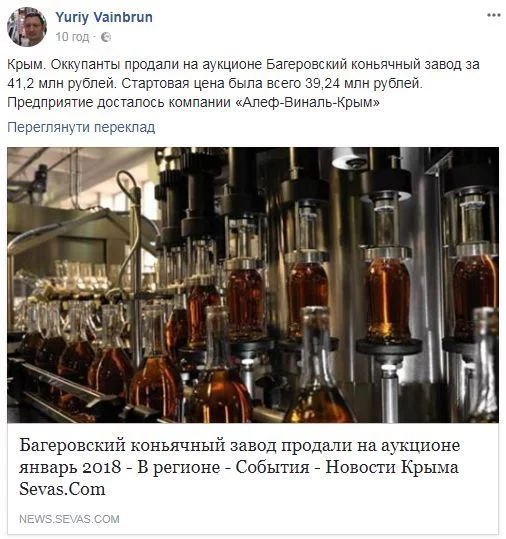Click the globe public audience icon
Screen dimensions: 506x539
[x=106, y=37]
